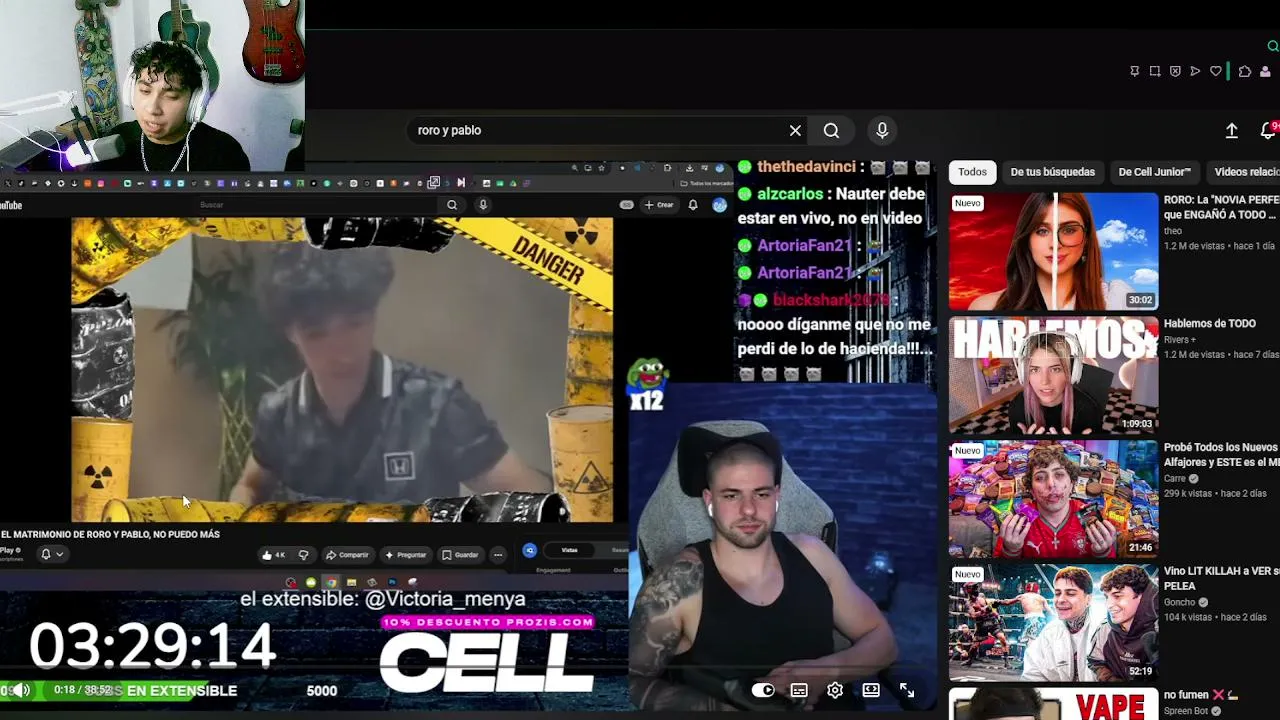Select the "De Cell Junior" filter chip
Screen dimensions: 1280x720
pyautogui.click(x=1155, y=172)
